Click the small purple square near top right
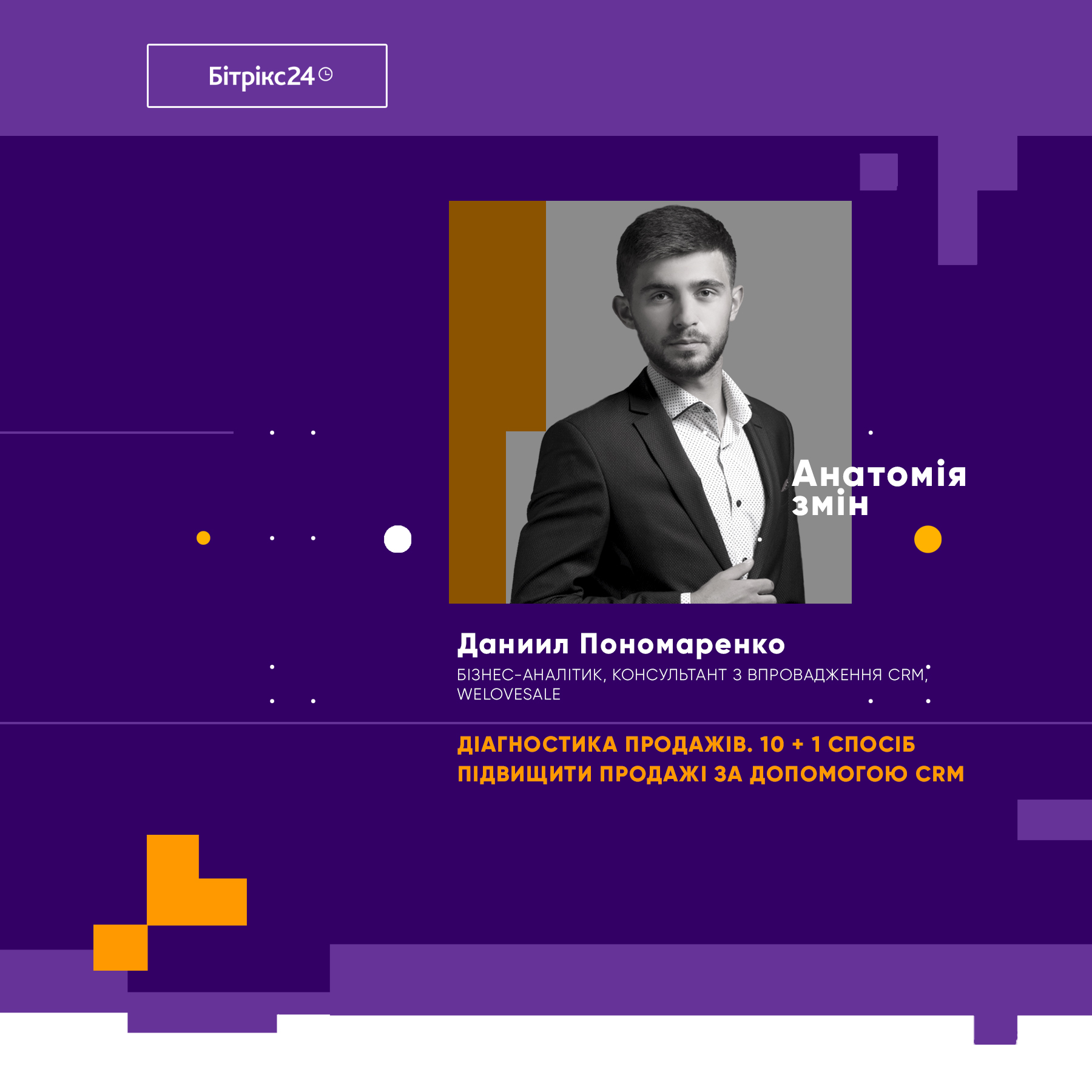The image size is (1092, 1092). 878,172
